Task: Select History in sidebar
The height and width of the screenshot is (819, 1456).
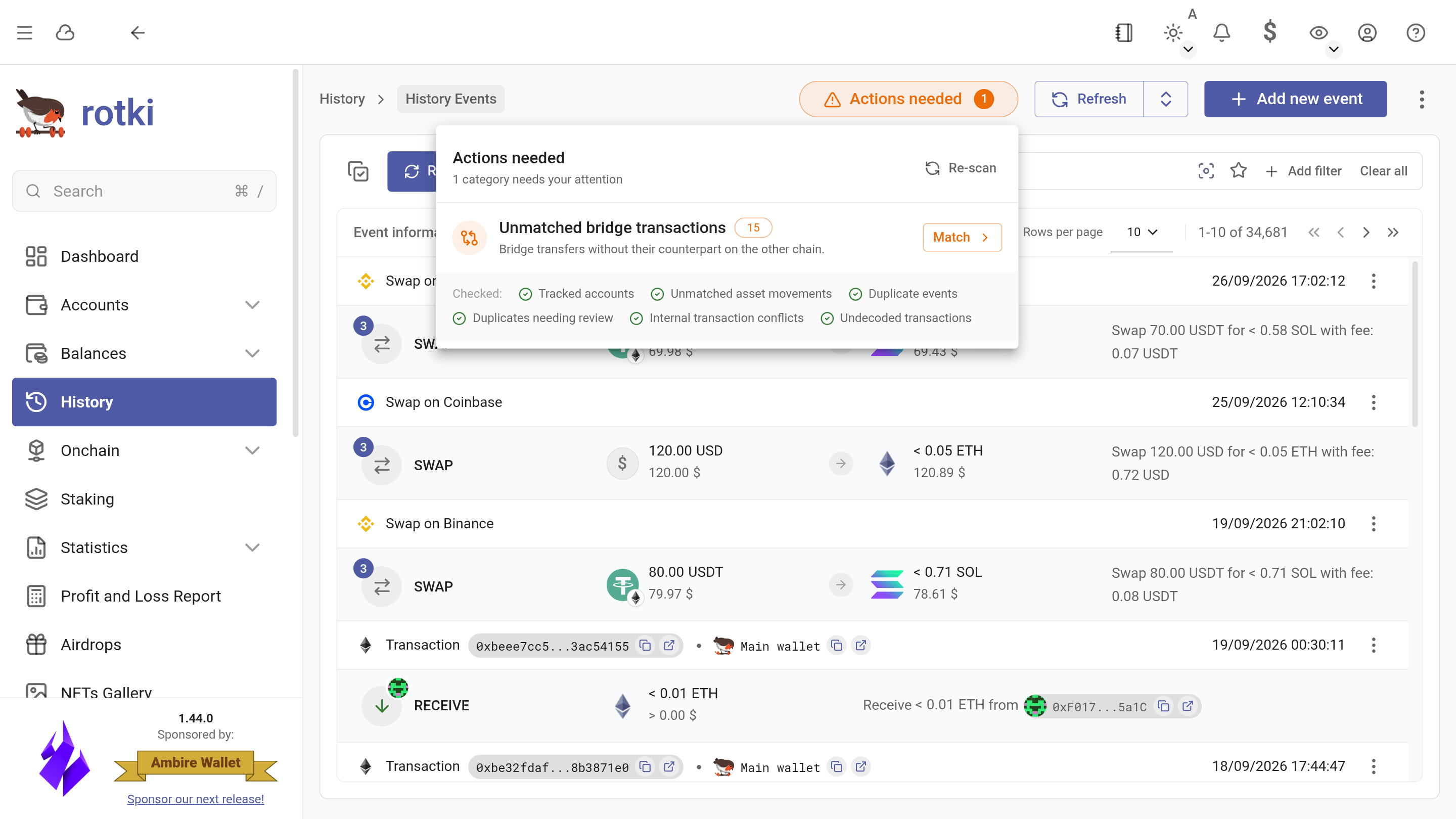Action: click(x=144, y=402)
